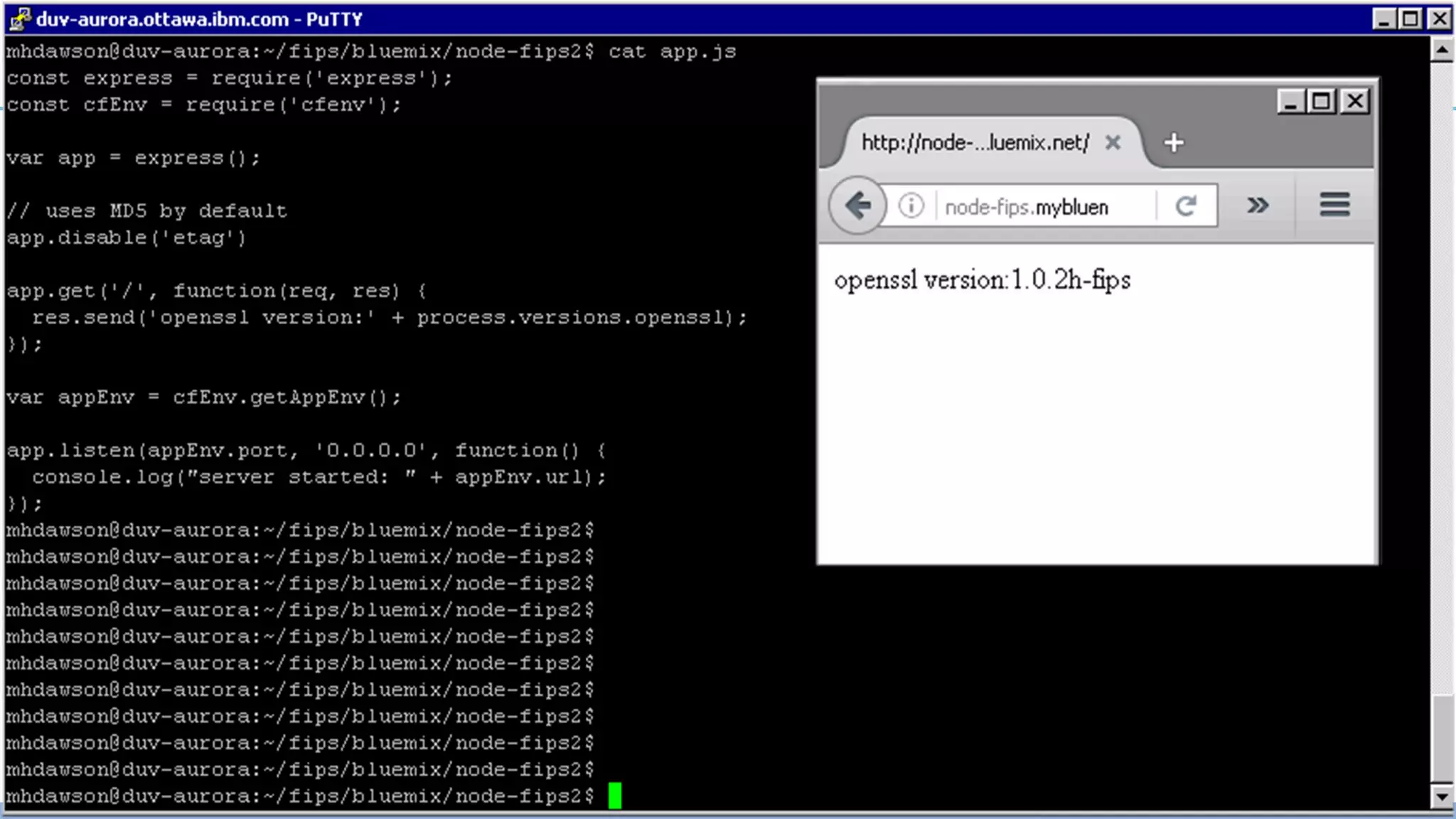Open the browser hamburger menu
Screen dimensions: 1456x819
pyautogui.click(x=1334, y=205)
